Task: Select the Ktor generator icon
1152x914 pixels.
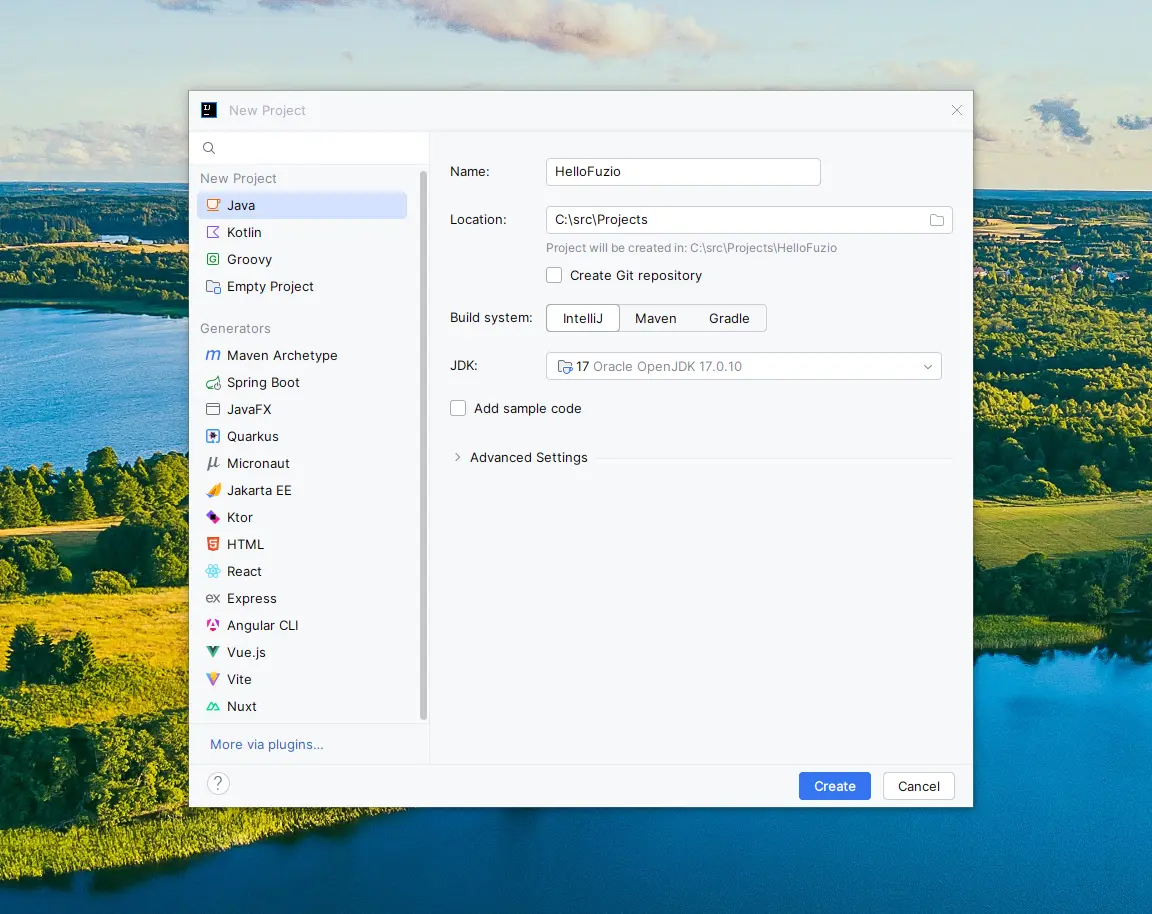Action: pyautogui.click(x=213, y=517)
